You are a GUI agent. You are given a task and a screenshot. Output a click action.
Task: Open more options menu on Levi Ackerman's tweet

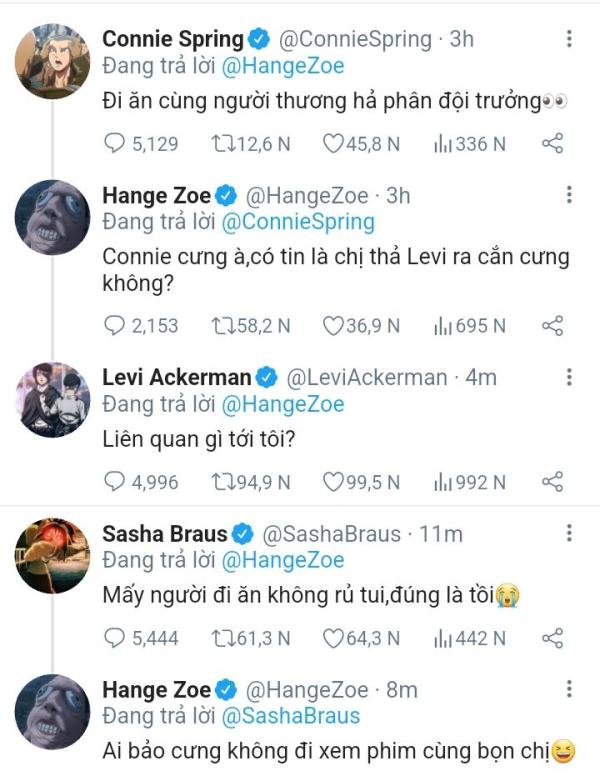(569, 377)
